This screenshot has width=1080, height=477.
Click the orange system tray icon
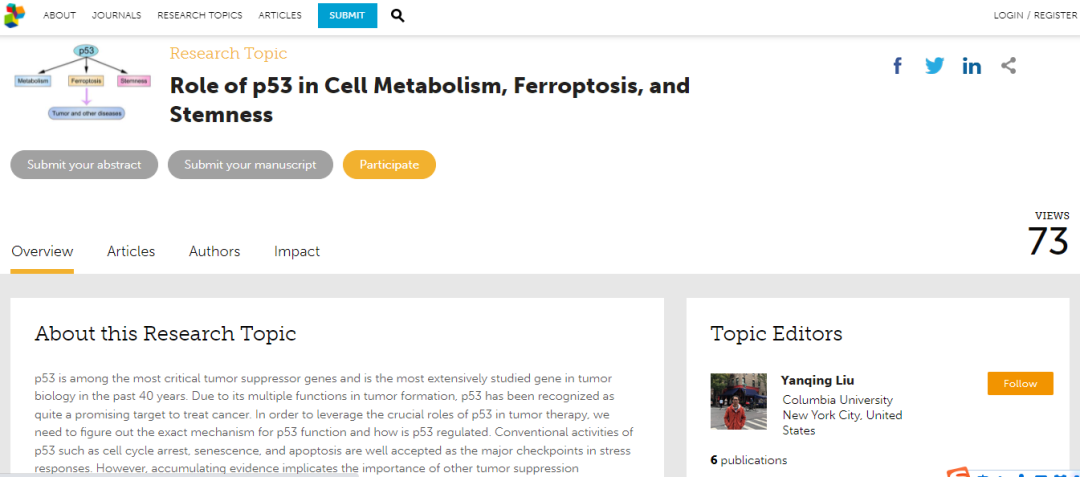pyautogui.click(x=958, y=473)
